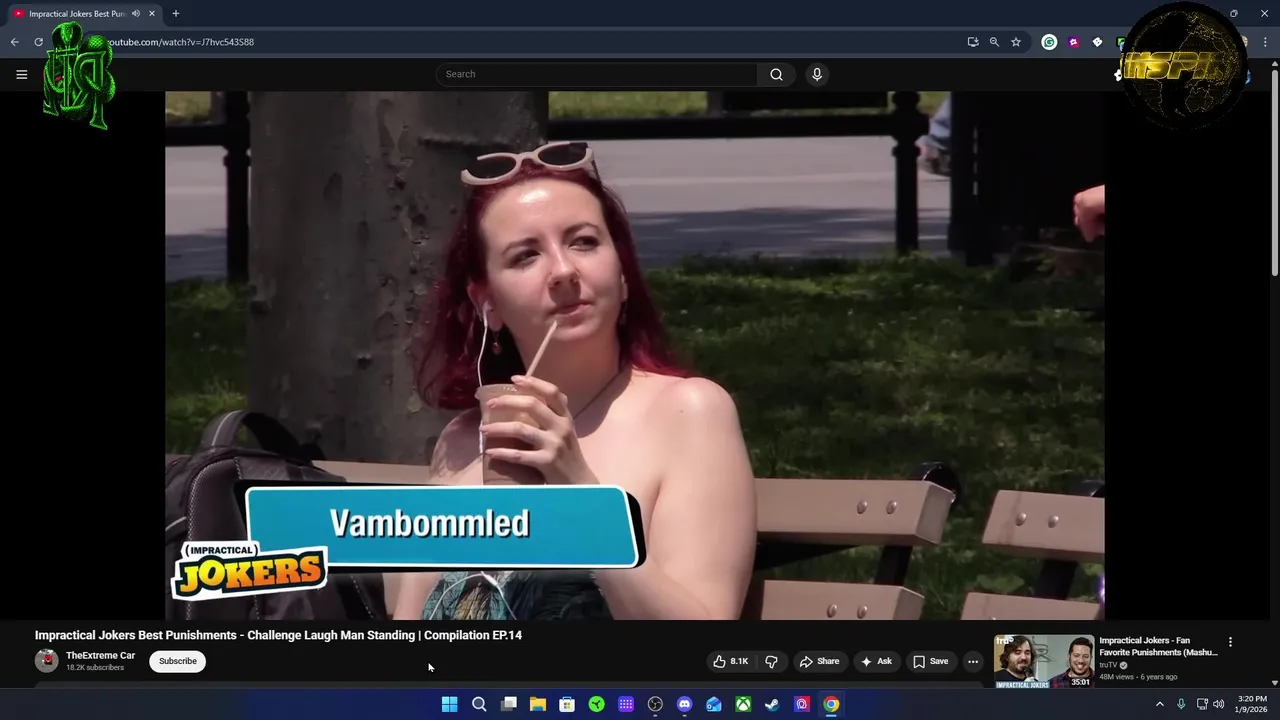The width and height of the screenshot is (1280, 720).
Task: Show hidden system tray icons
Action: coord(1160,704)
